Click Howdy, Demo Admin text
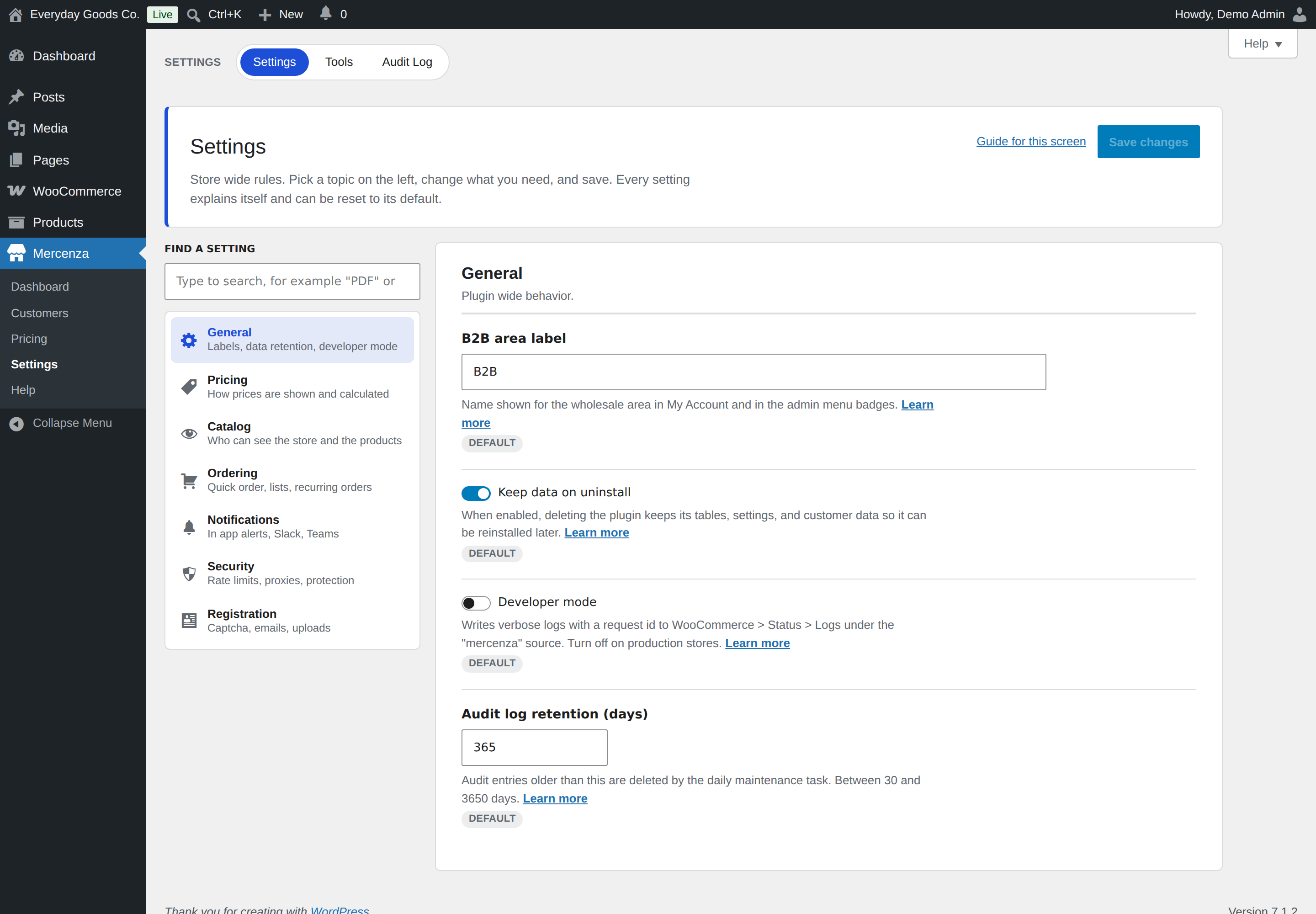Viewport: 1316px width, 914px height. [1230, 14]
